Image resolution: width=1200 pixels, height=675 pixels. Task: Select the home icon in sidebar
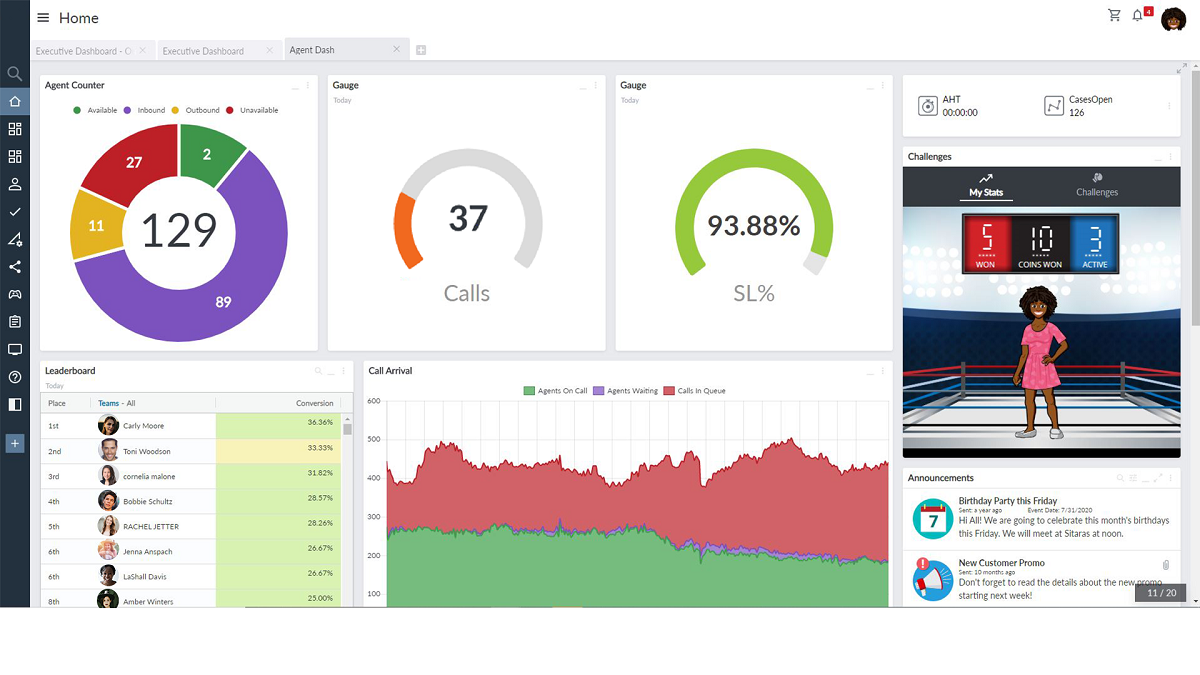point(15,101)
